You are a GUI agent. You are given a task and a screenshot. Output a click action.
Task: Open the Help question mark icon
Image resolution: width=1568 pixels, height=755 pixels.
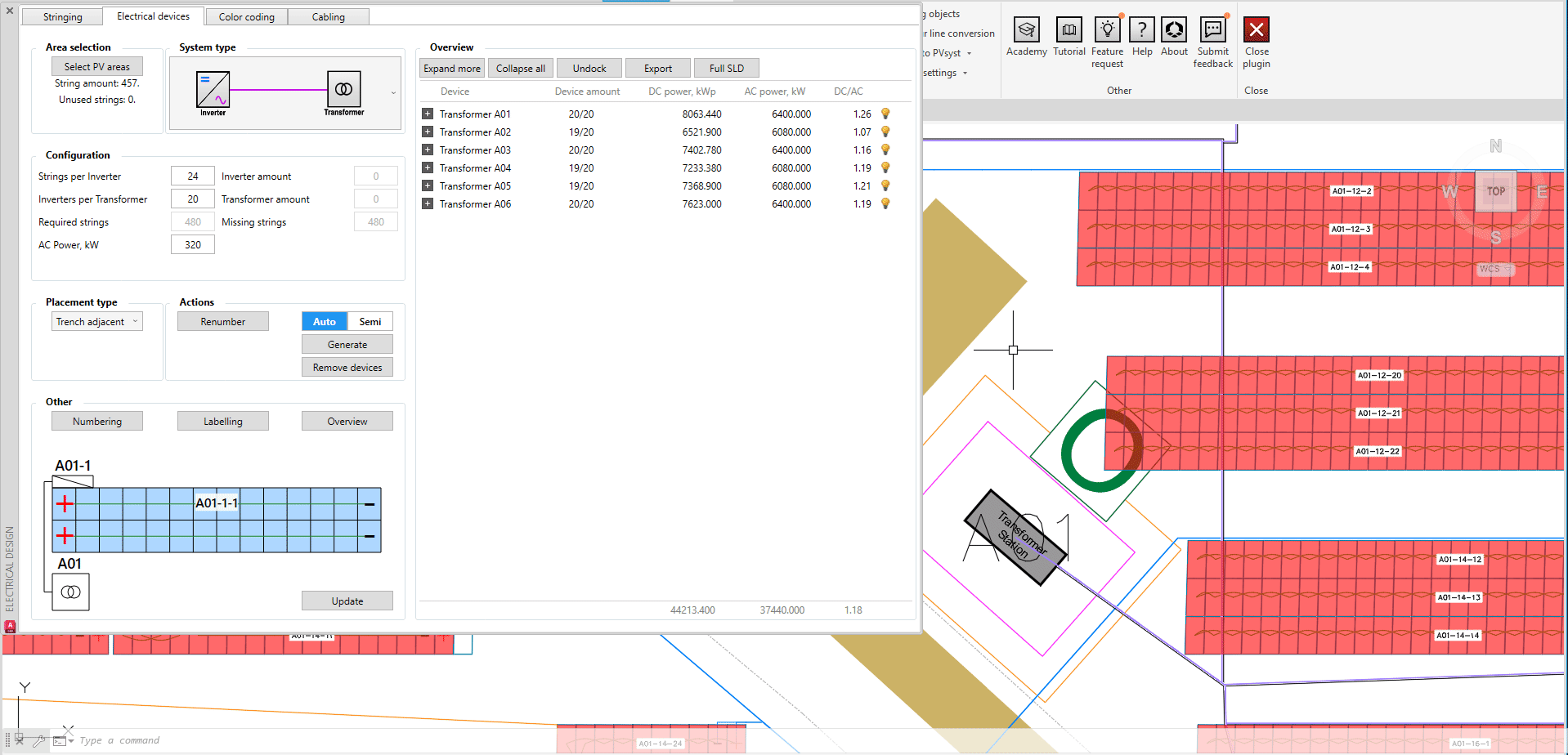[x=1142, y=30]
